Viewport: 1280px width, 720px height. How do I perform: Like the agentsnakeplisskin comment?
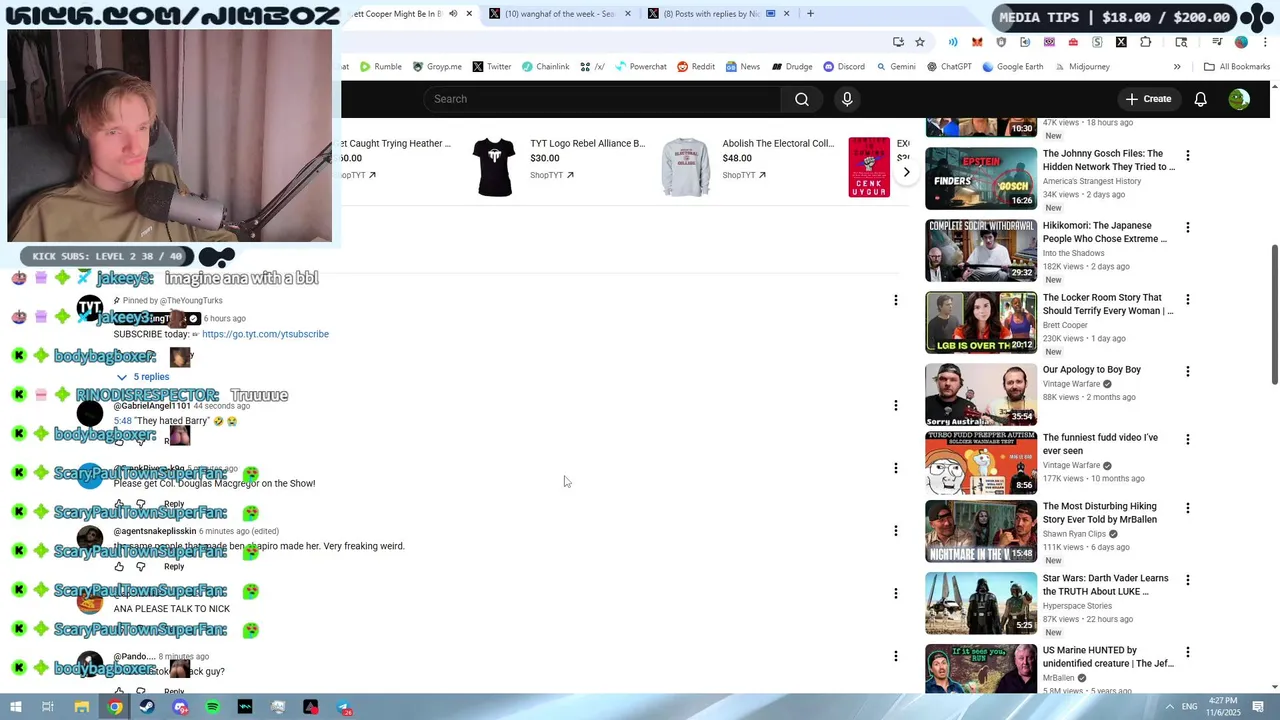(119, 567)
